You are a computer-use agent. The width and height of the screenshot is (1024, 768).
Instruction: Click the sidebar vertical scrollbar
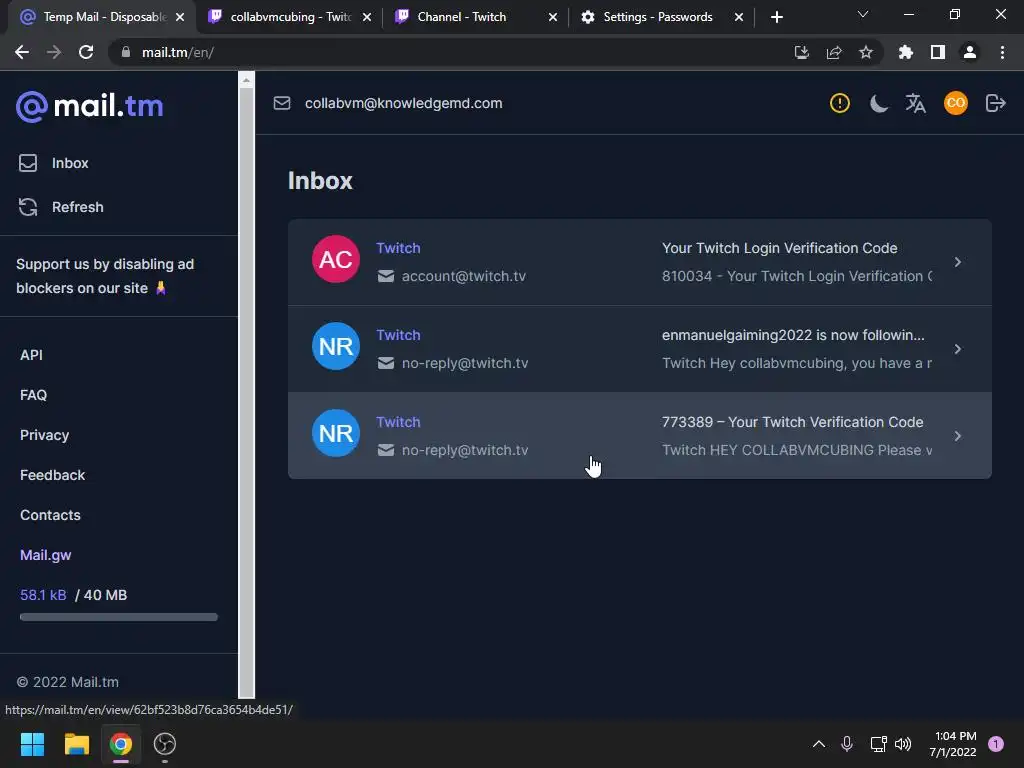tap(246, 392)
